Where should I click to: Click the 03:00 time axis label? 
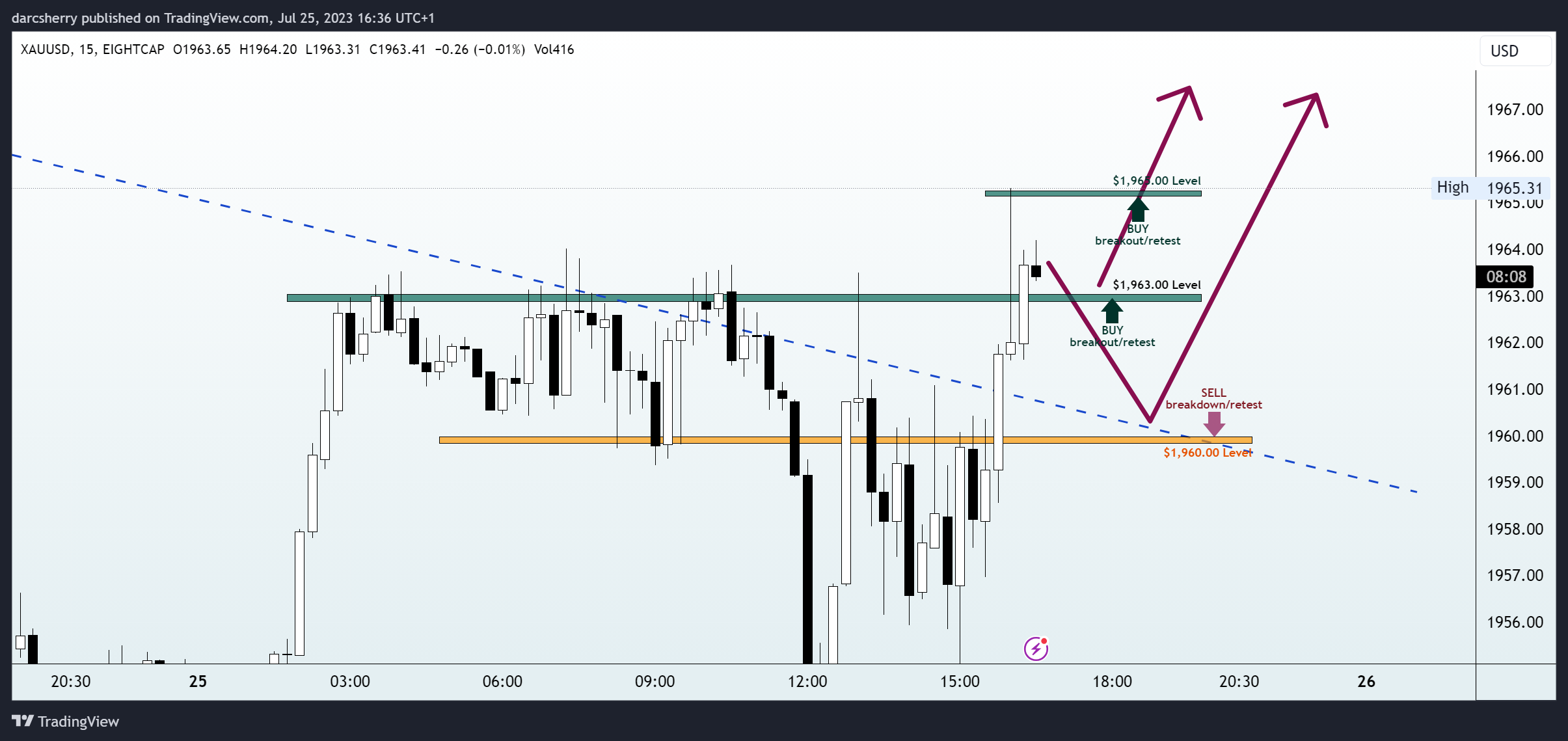click(350, 682)
